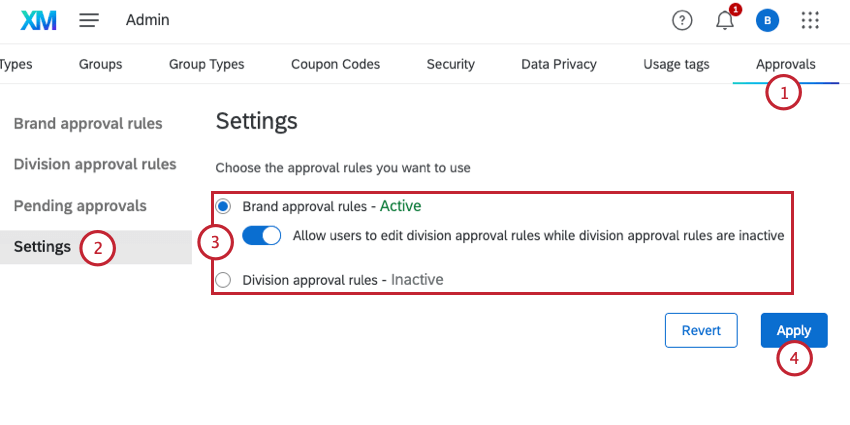Screen dimensions: 850x425
Task: Open the Security tab
Action: (450, 64)
